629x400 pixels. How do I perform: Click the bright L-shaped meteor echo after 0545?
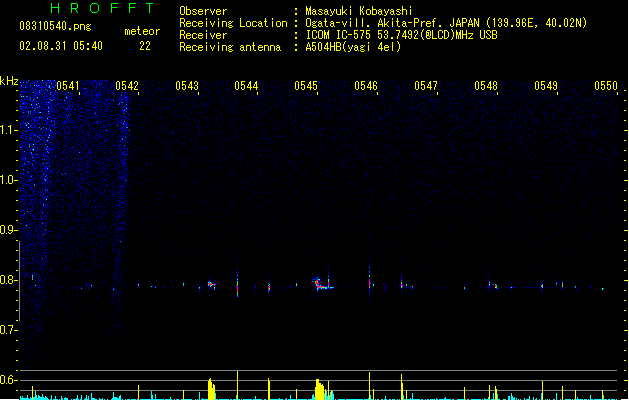click(x=322, y=284)
